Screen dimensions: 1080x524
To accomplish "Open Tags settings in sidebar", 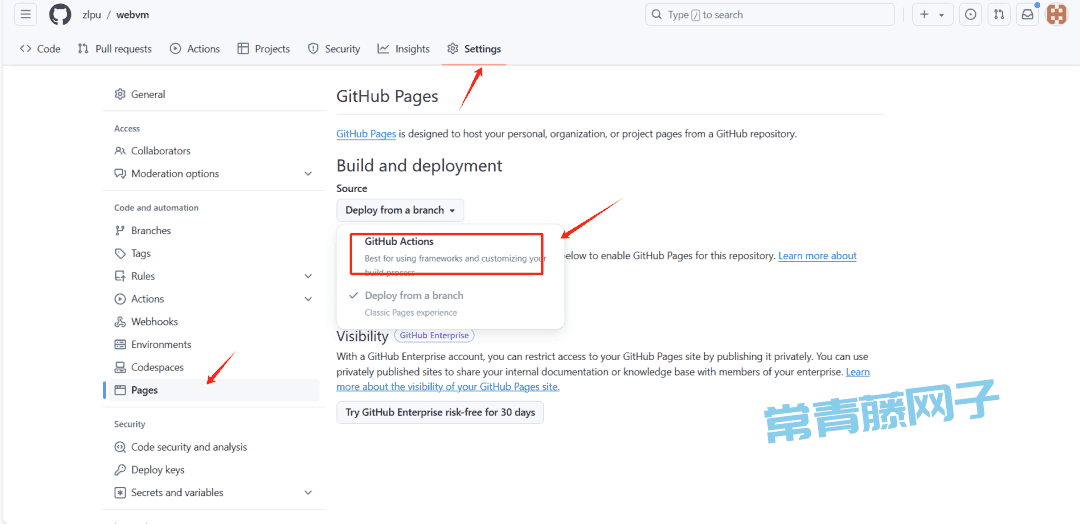I will 214,253.
